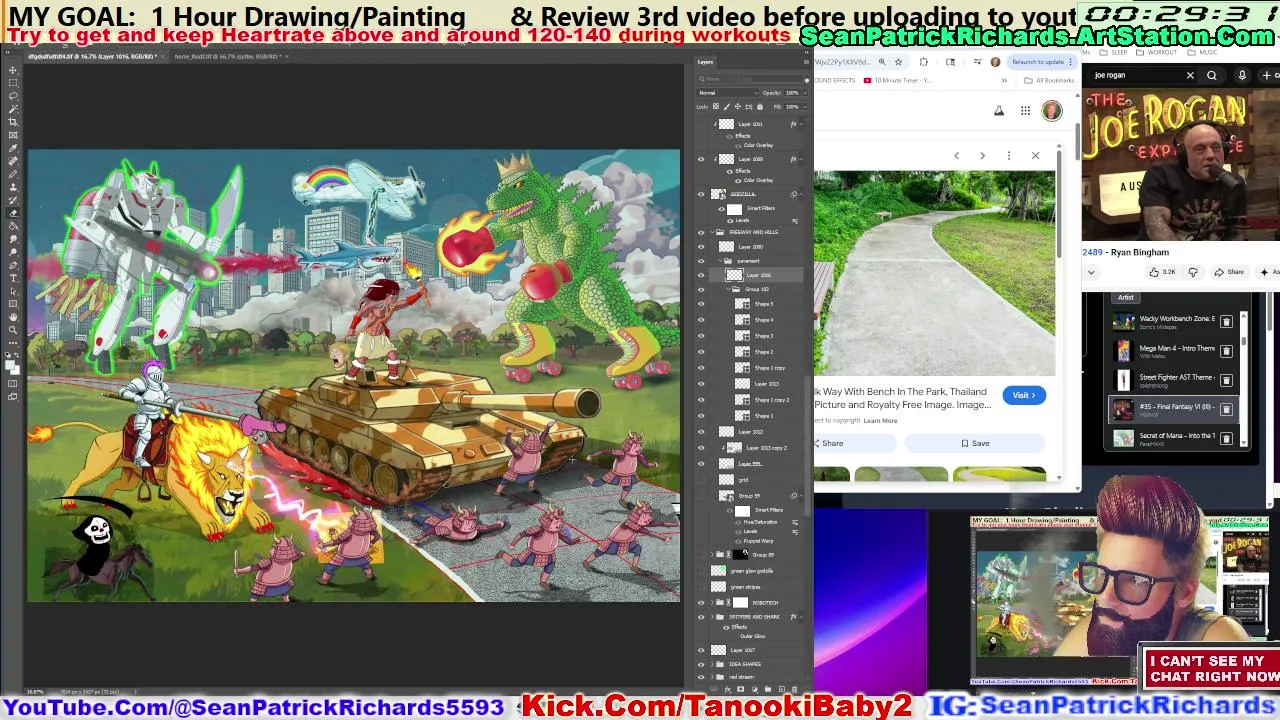Click the Visit button for the image

pos(1023,395)
